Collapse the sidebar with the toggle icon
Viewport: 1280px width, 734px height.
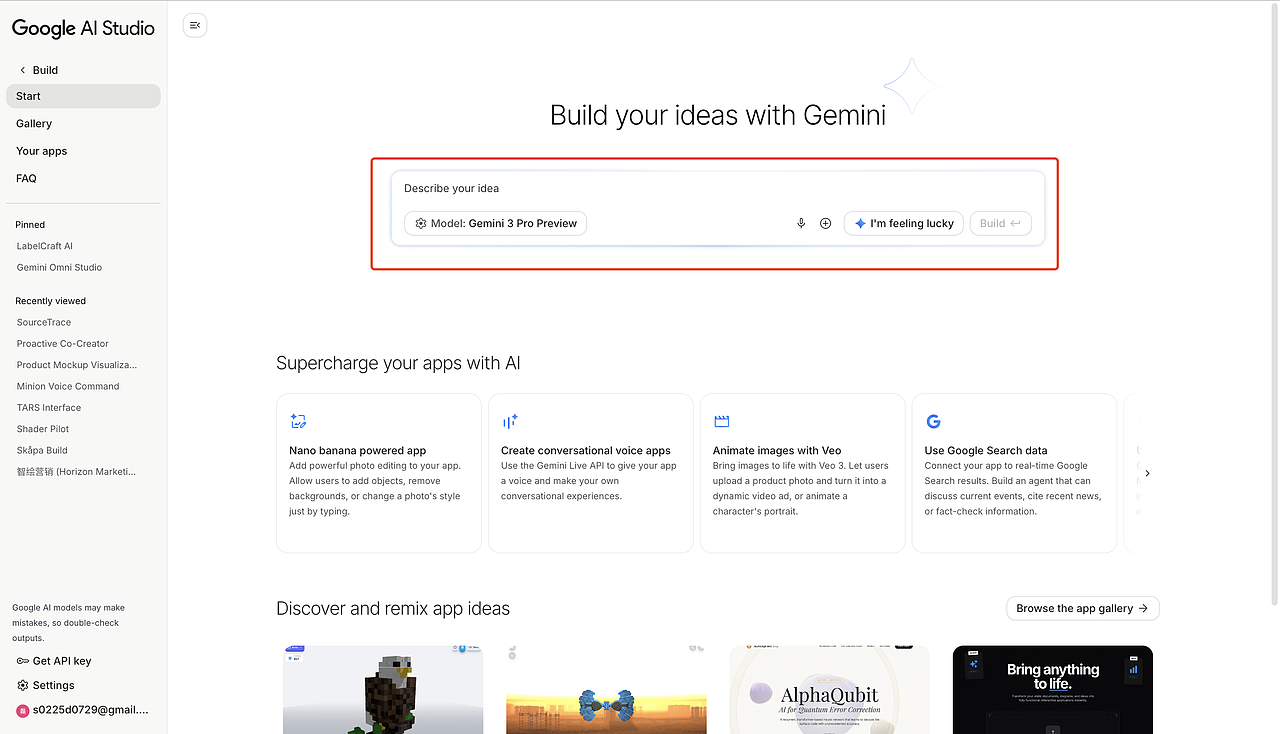pyautogui.click(x=195, y=25)
